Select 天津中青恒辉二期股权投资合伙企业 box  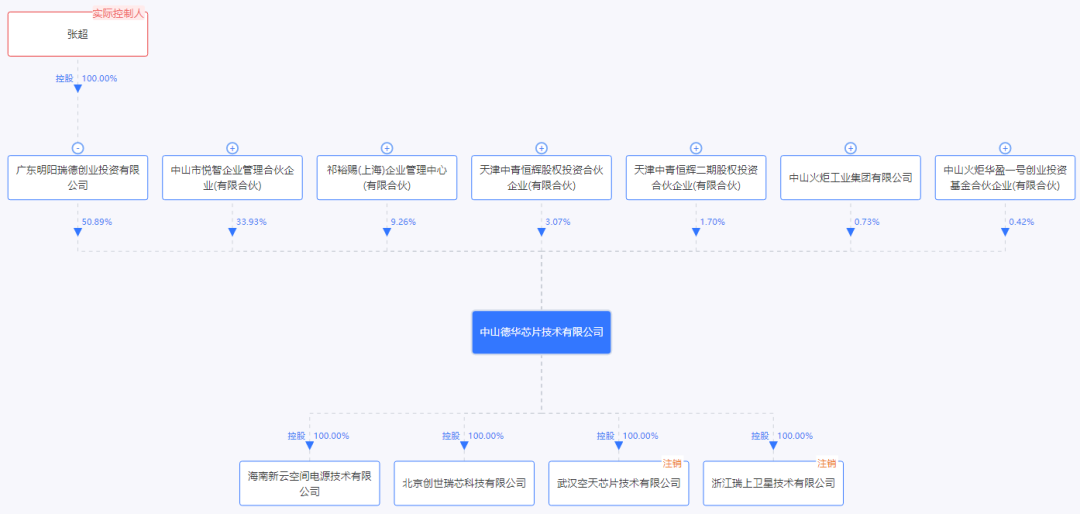coord(696,178)
